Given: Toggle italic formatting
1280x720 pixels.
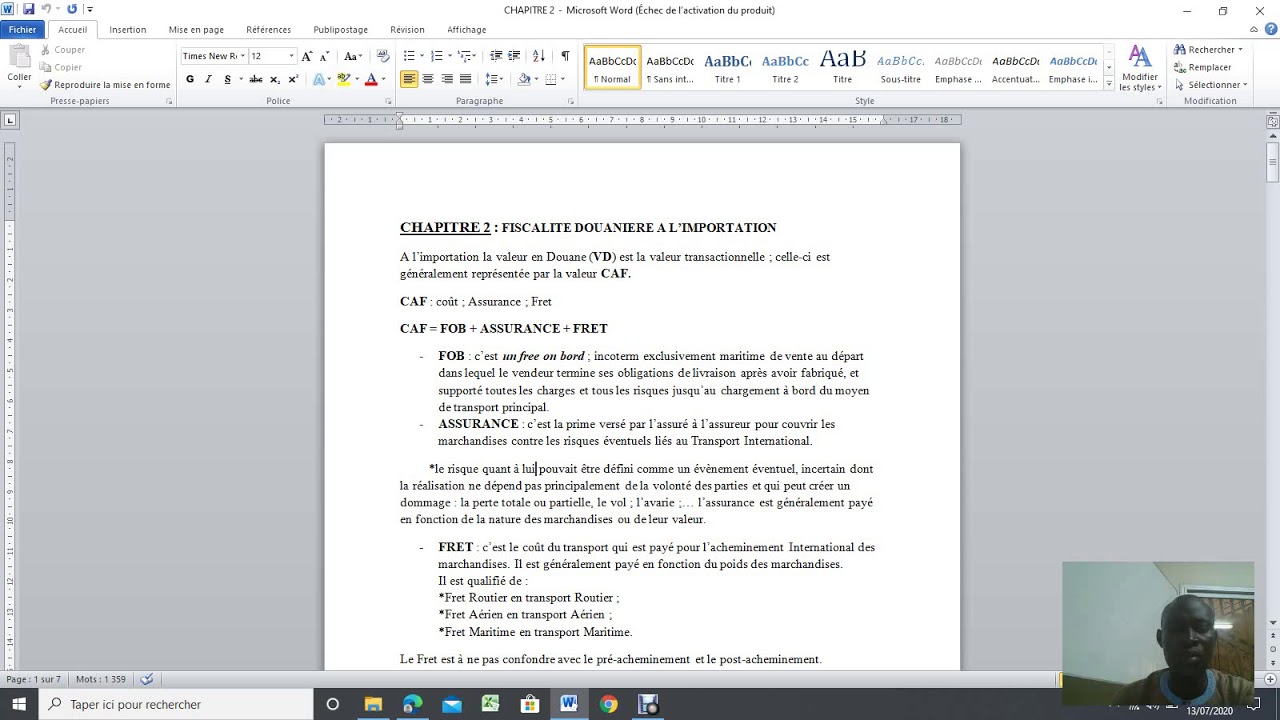Looking at the screenshot, I should coord(208,79).
